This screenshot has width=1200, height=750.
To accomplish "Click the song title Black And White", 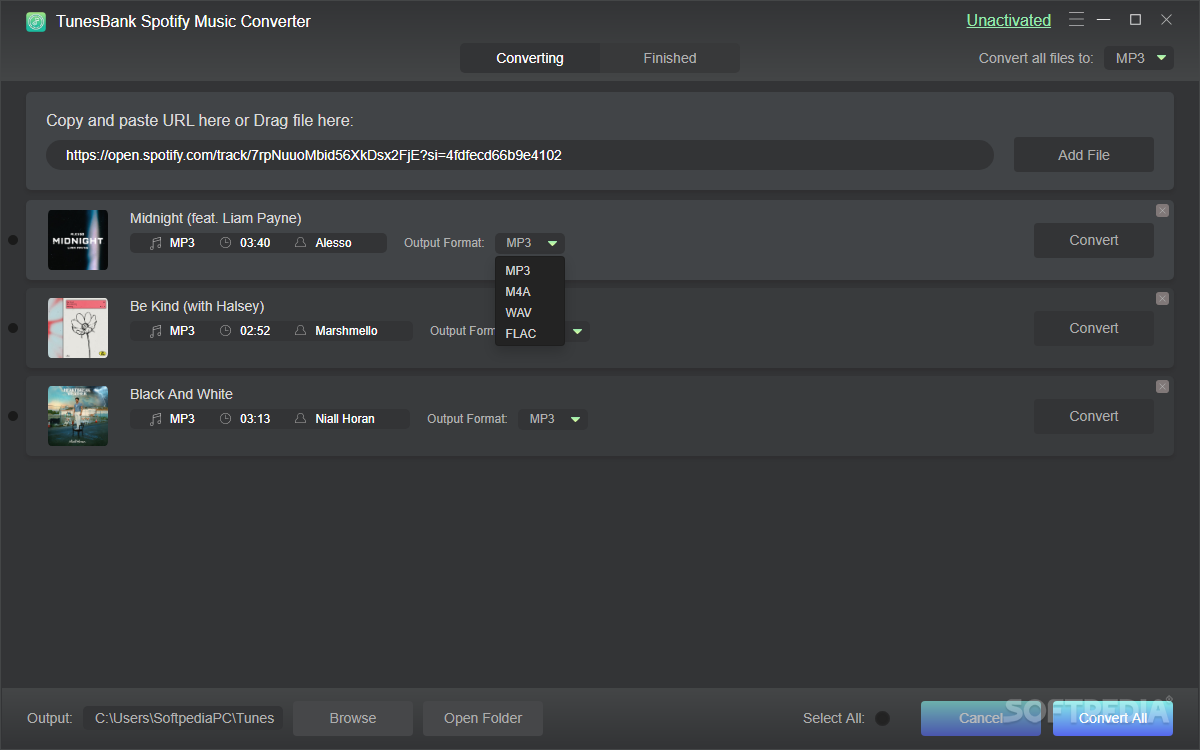I will pos(181,394).
